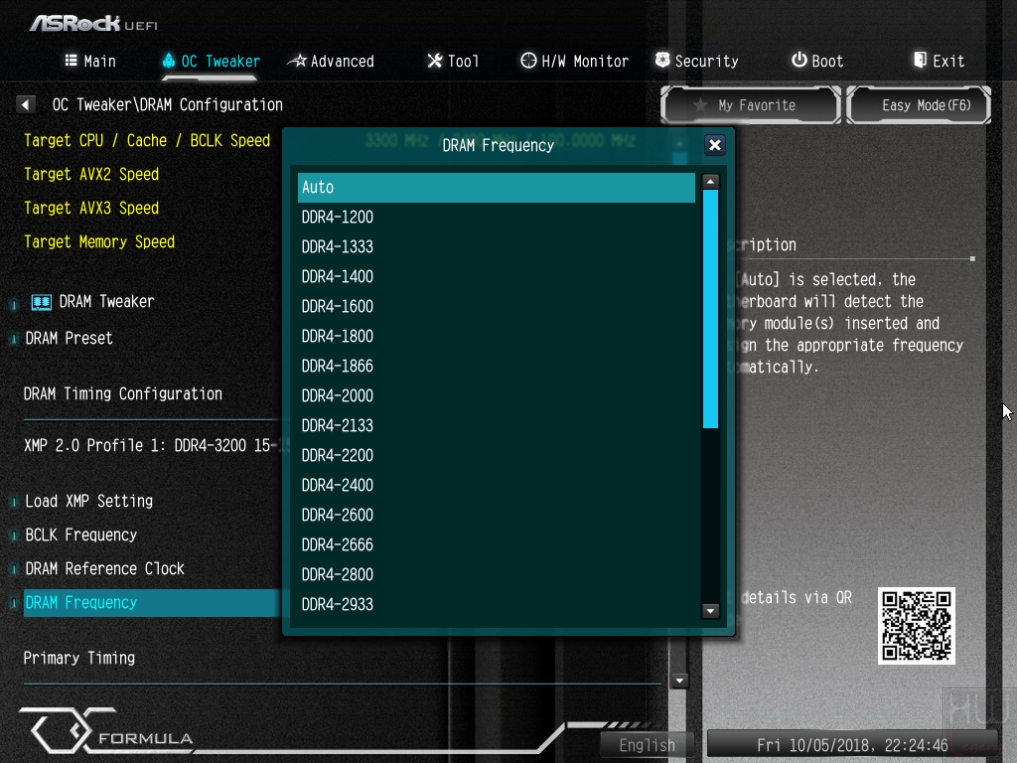This screenshot has width=1017, height=763.
Task: Select DDR4-2800 frequency
Action: coord(496,575)
